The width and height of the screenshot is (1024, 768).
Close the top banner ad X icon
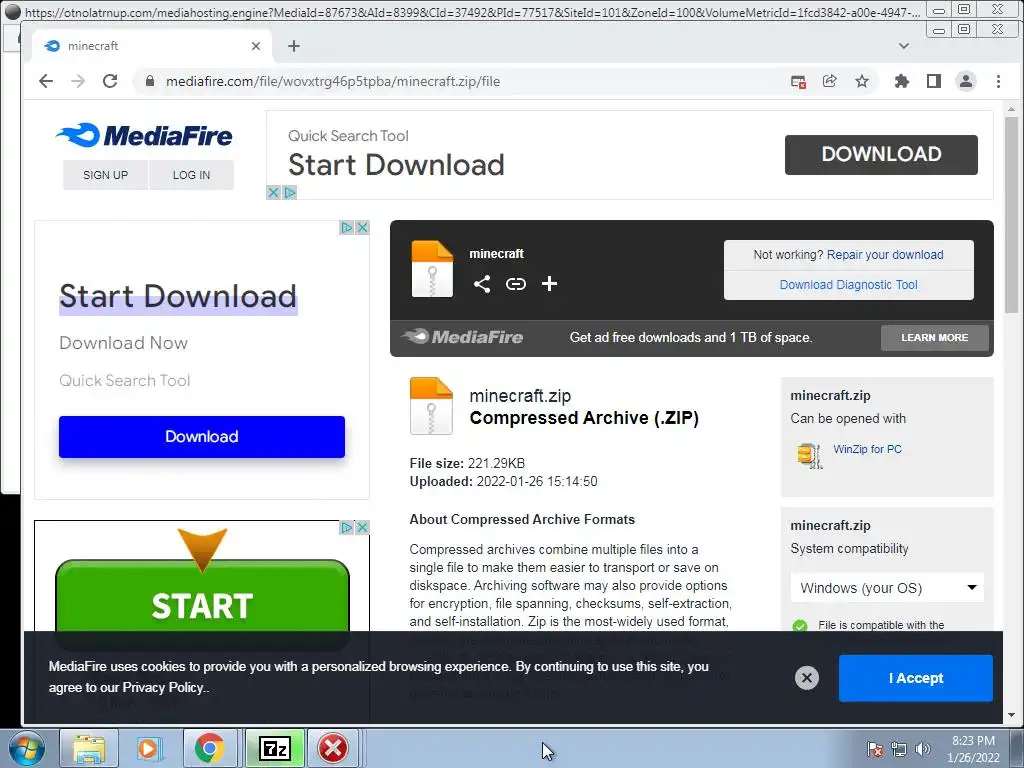(274, 193)
